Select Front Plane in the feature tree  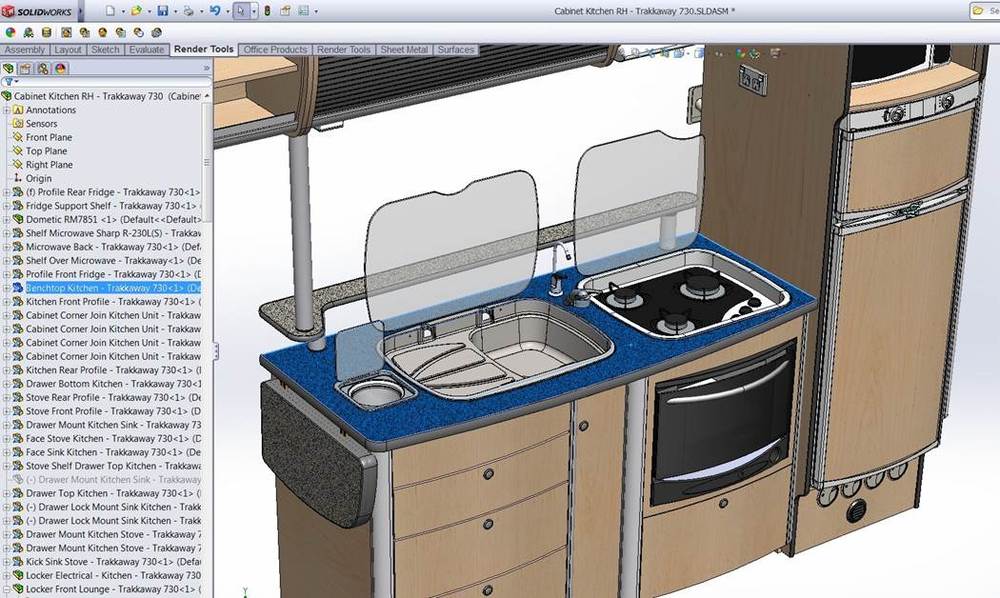(48, 137)
